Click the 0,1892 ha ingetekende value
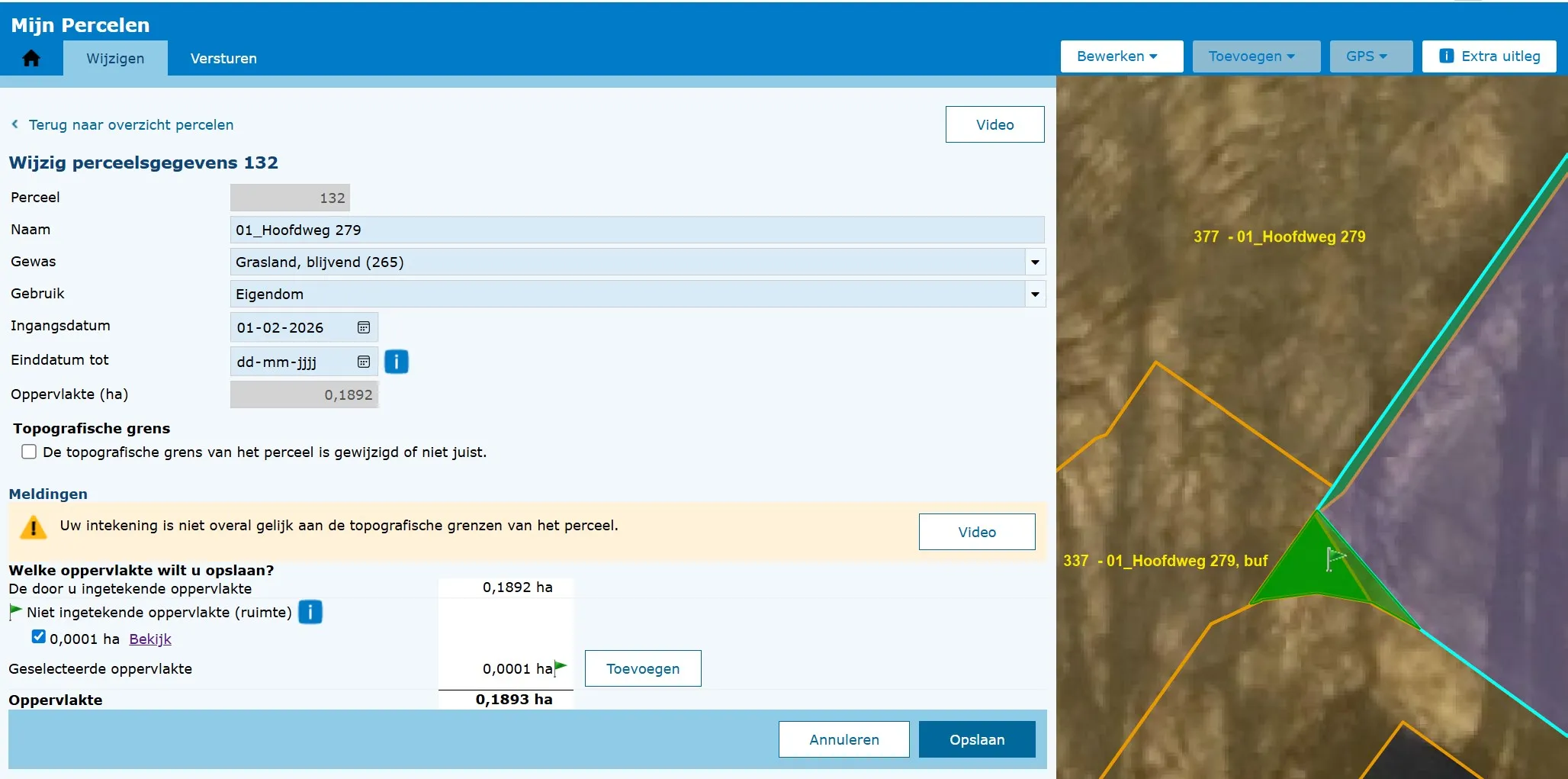Screen dimensions: 1568x779 [x=517, y=587]
